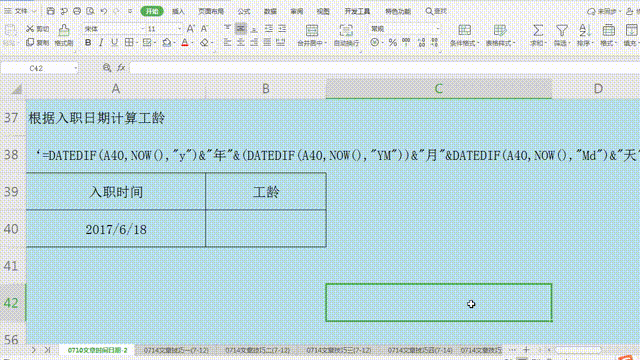Screen dimensions: 640x360
Task: Click the Undo arrow icon
Action: [x=104, y=11]
